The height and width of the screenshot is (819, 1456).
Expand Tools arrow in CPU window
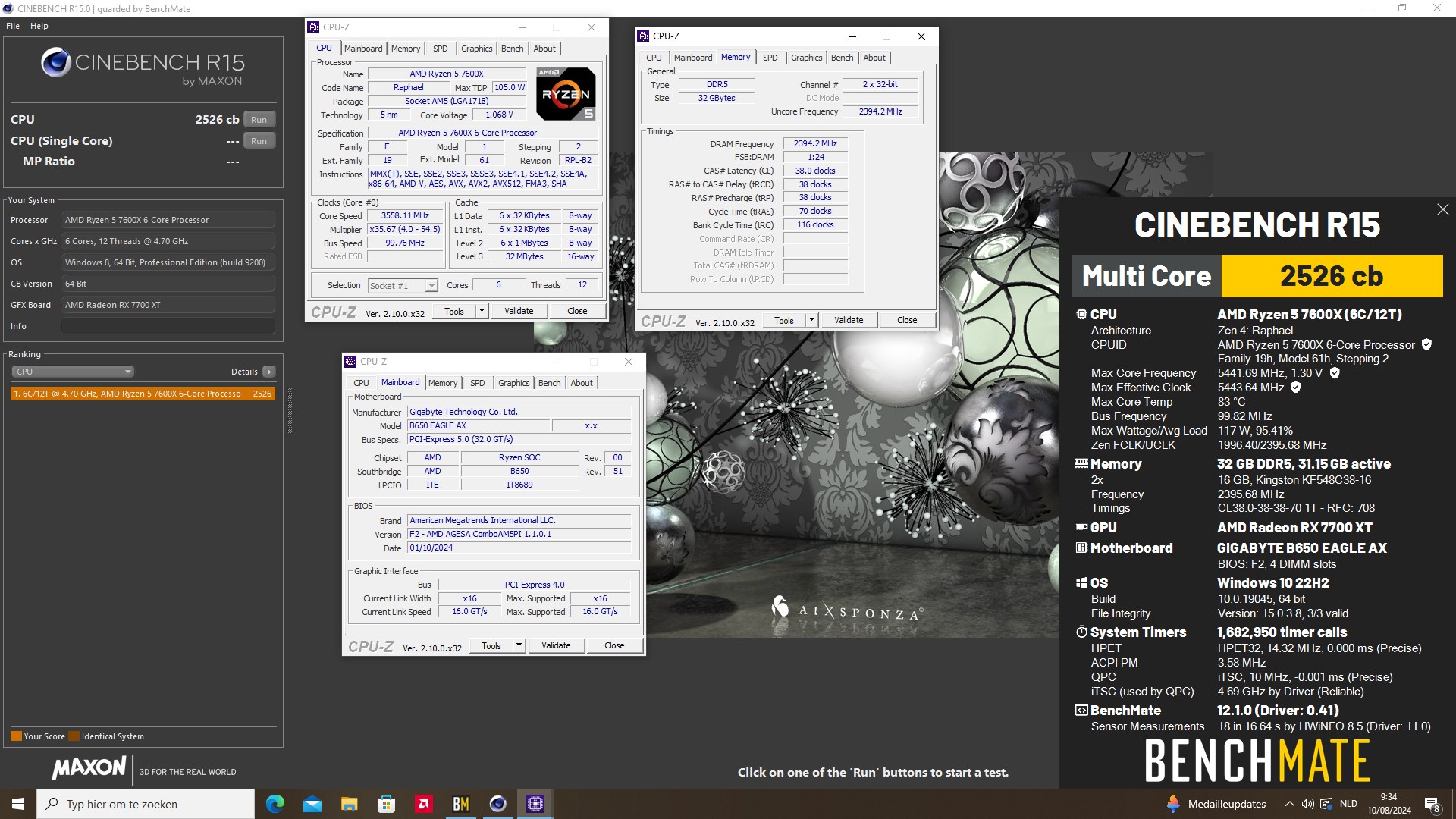click(x=481, y=311)
